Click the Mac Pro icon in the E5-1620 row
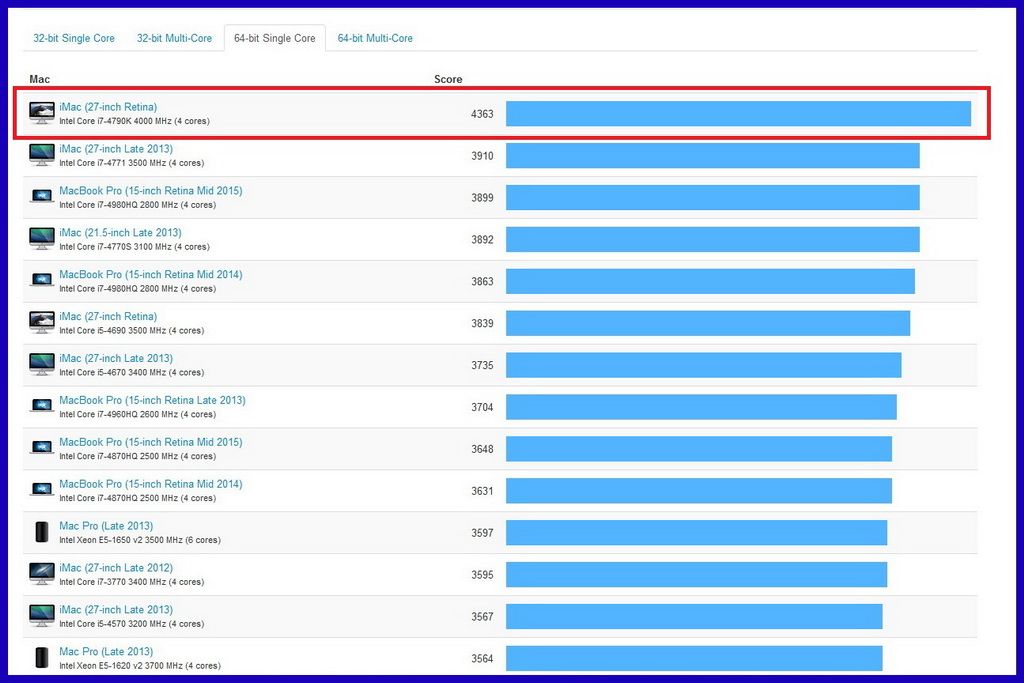Screen dimensions: 1024x683 [42, 658]
